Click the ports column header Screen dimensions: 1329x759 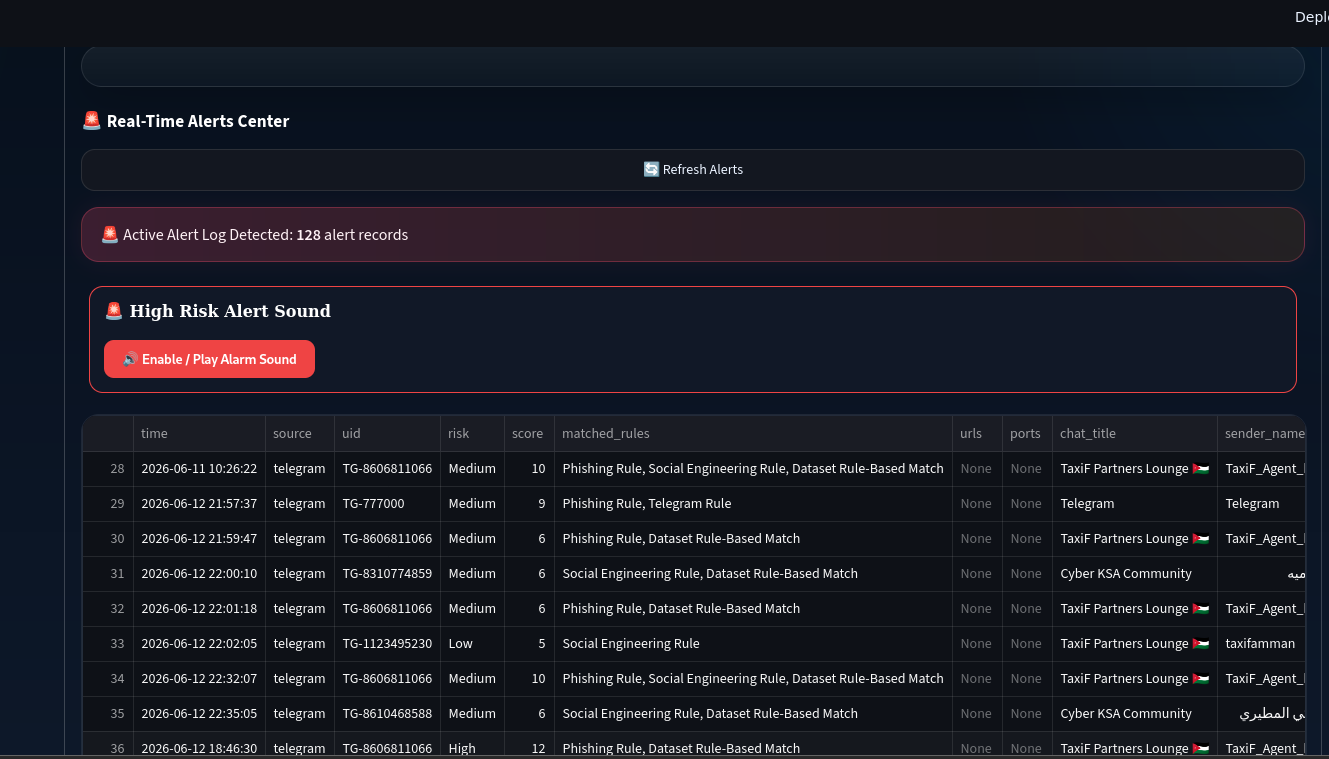point(1027,433)
